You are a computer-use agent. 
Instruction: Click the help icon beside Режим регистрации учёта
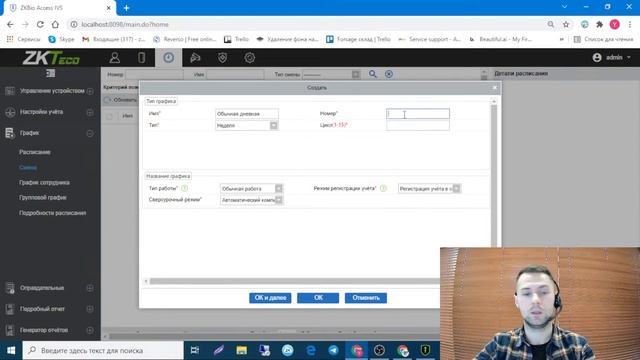pyautogui.click(x=383, y=188)
